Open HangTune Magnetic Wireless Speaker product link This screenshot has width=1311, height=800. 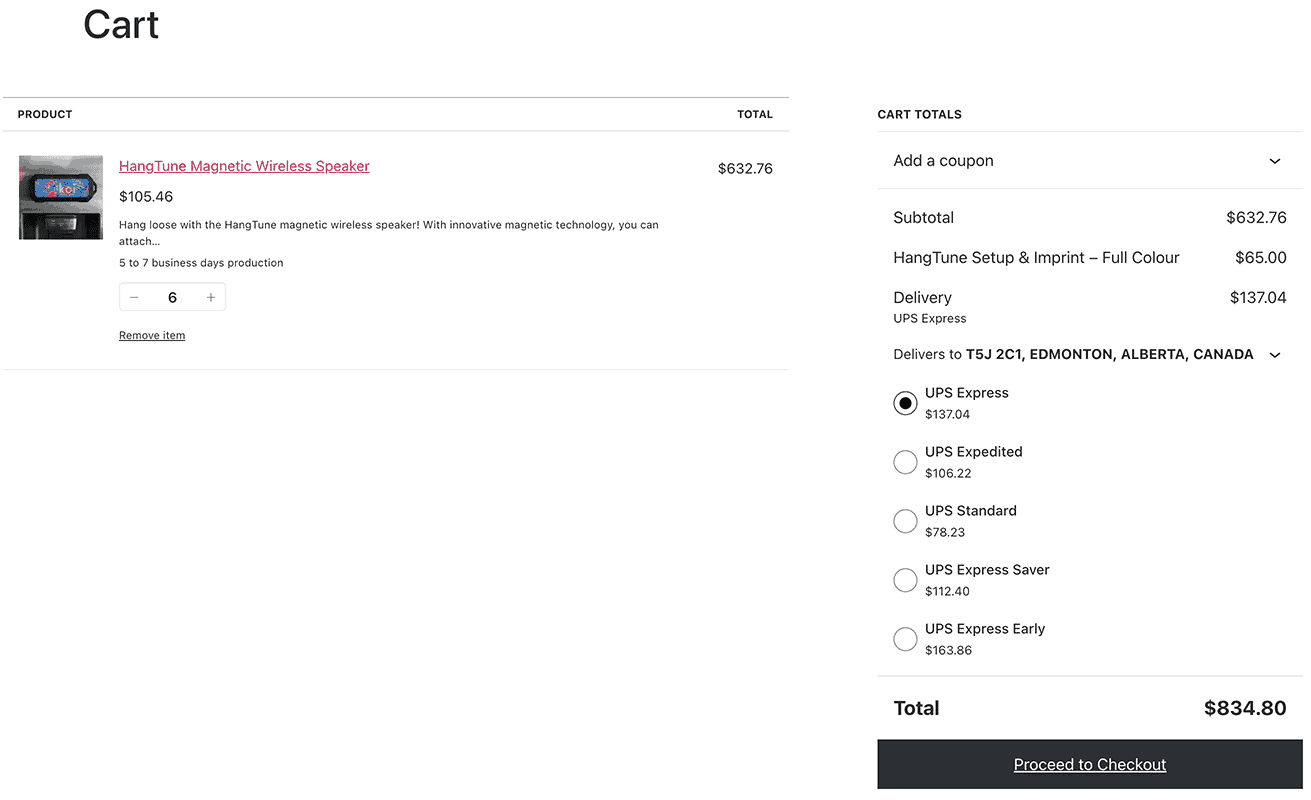point(244,166)
